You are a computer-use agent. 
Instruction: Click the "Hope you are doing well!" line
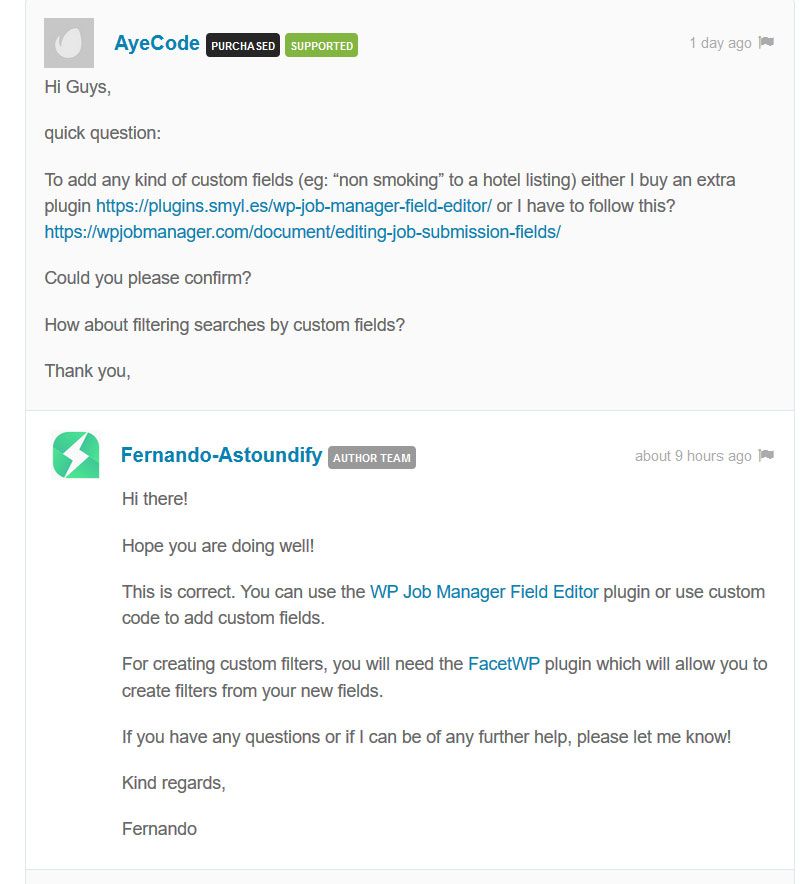click(x=217, y=546)
